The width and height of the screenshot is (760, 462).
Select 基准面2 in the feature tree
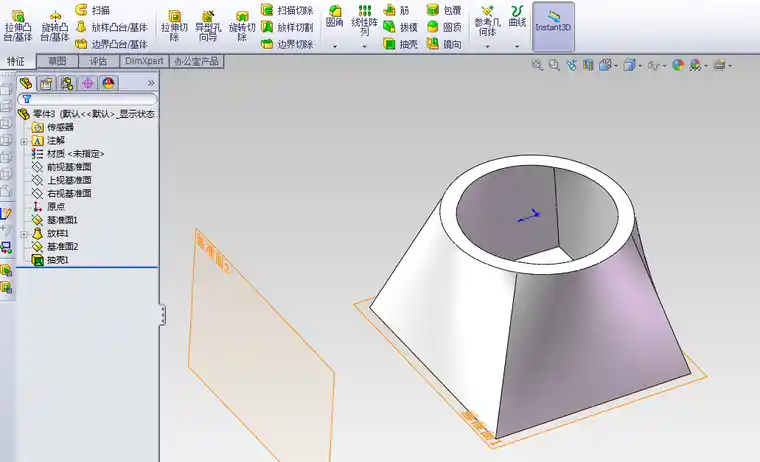coord(55,247)
